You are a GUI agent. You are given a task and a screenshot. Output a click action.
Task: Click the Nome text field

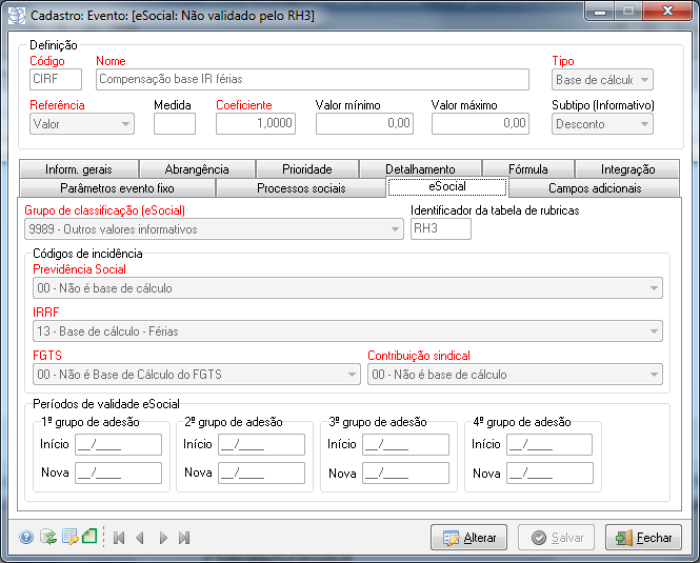coord(311,80)
